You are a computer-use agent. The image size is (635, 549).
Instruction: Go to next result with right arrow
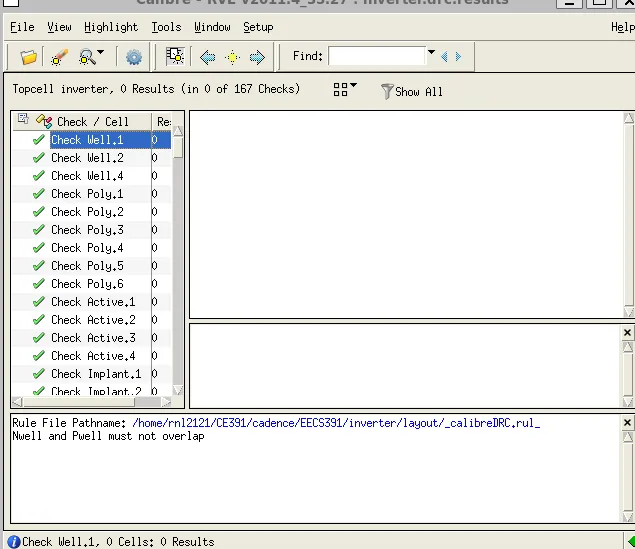[x=257, y=57]
